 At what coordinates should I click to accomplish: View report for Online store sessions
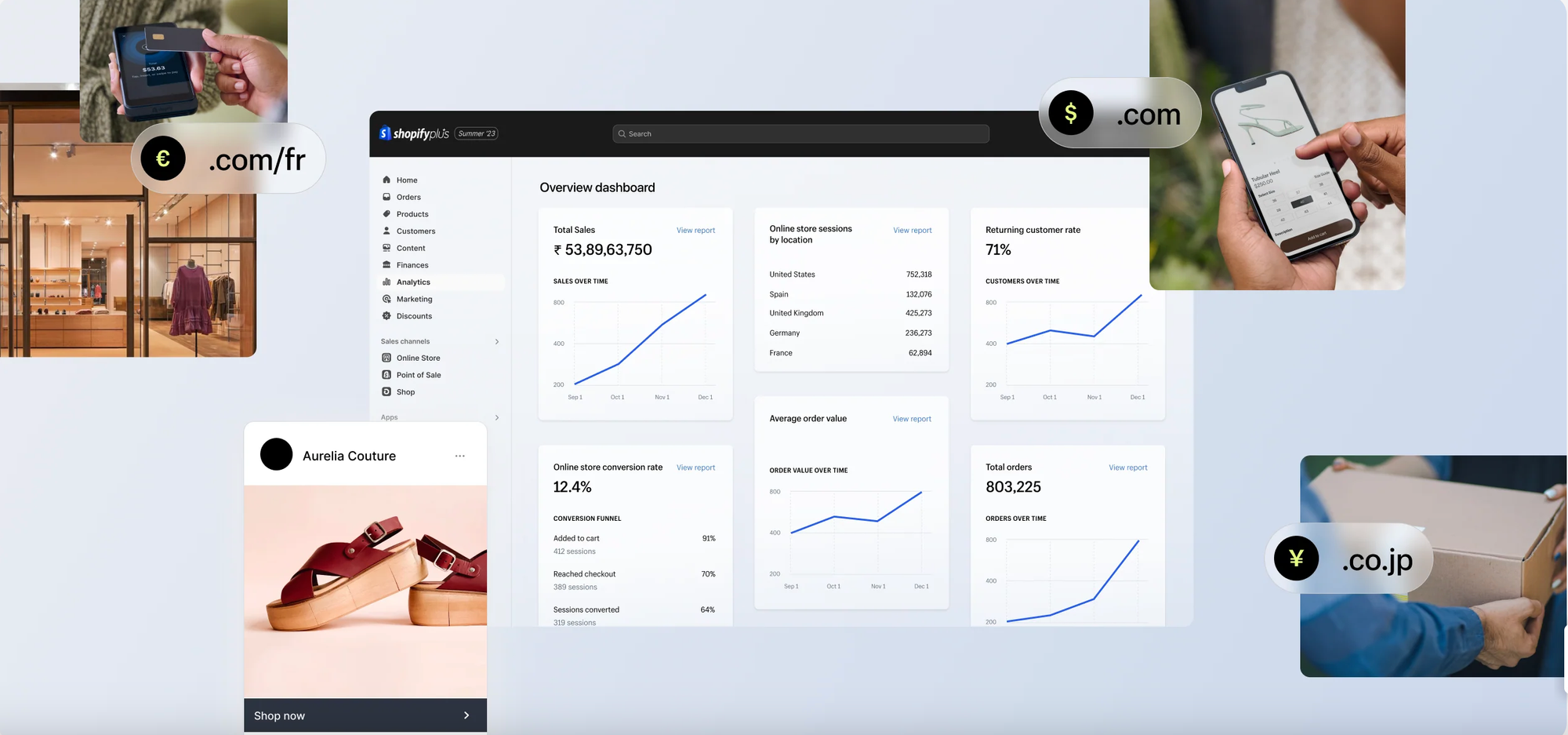click(x=913, y=231)
